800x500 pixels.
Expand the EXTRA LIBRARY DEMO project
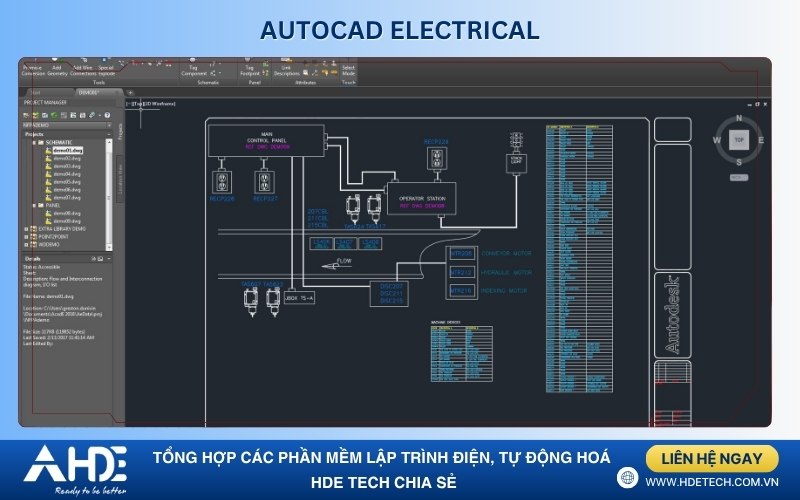click(x=26, y=229)
